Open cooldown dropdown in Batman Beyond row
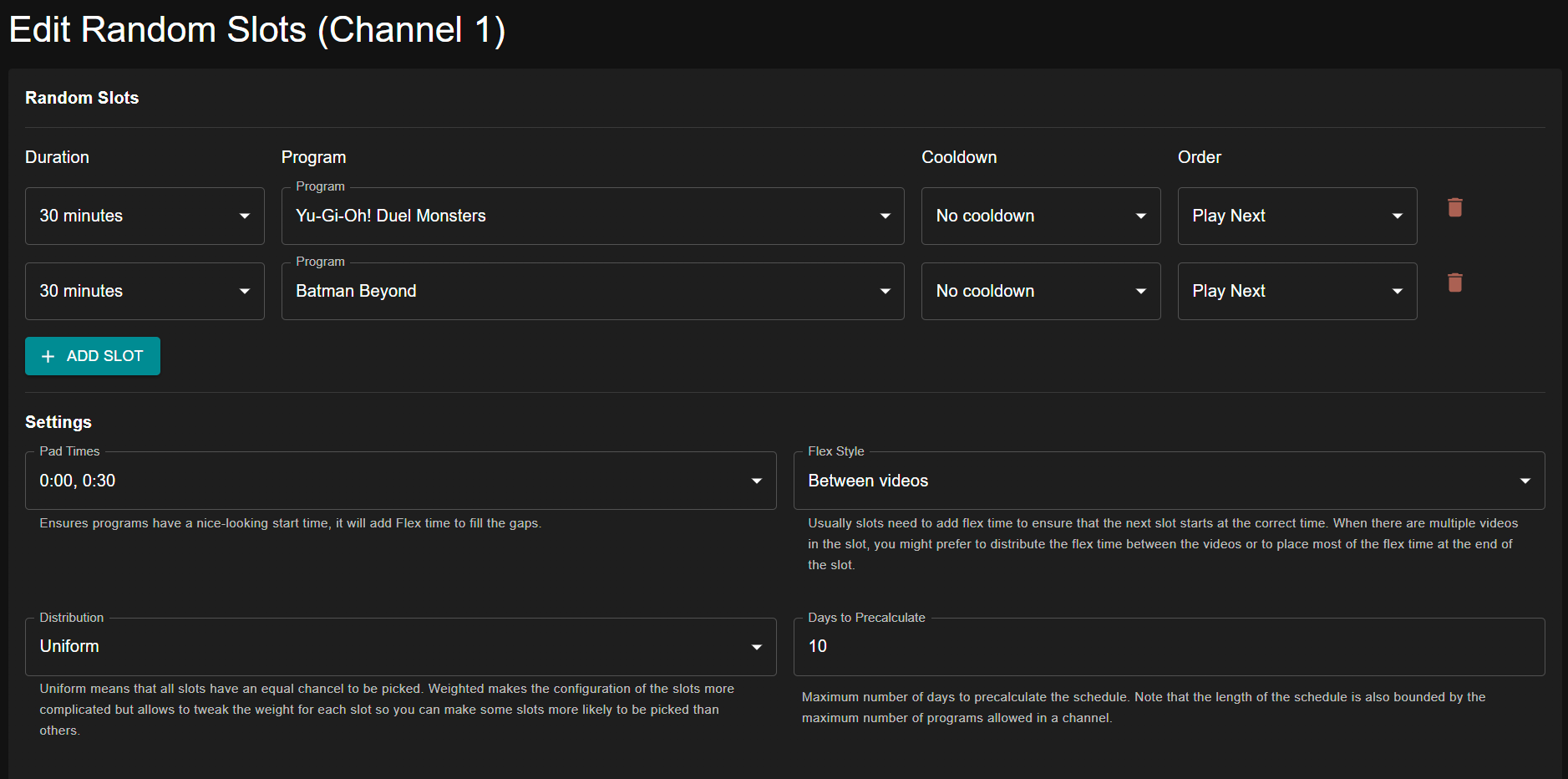The image size is (1568, 779). pyautogui.click(x=1041, y=291)
